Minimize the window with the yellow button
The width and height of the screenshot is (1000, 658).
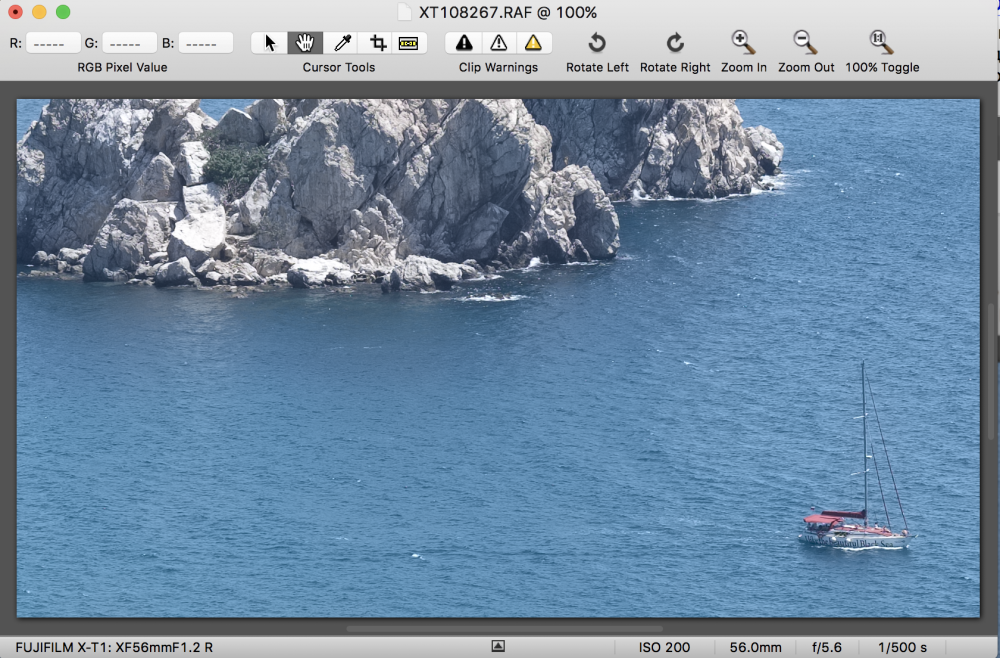coord(39,12)
